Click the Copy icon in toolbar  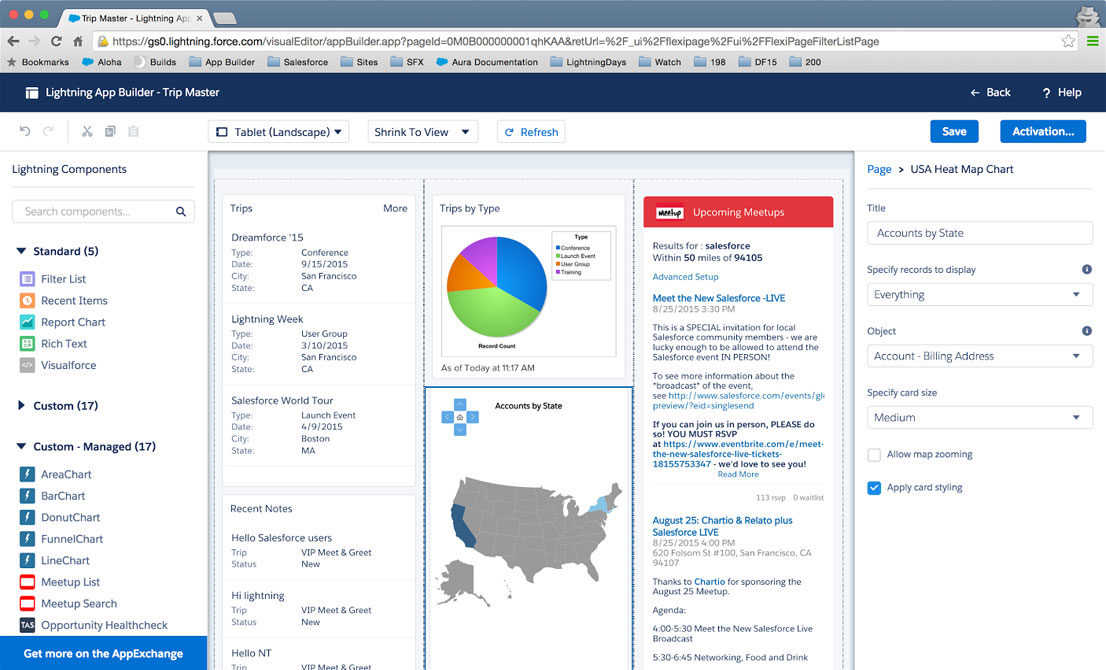pos(110,131)
